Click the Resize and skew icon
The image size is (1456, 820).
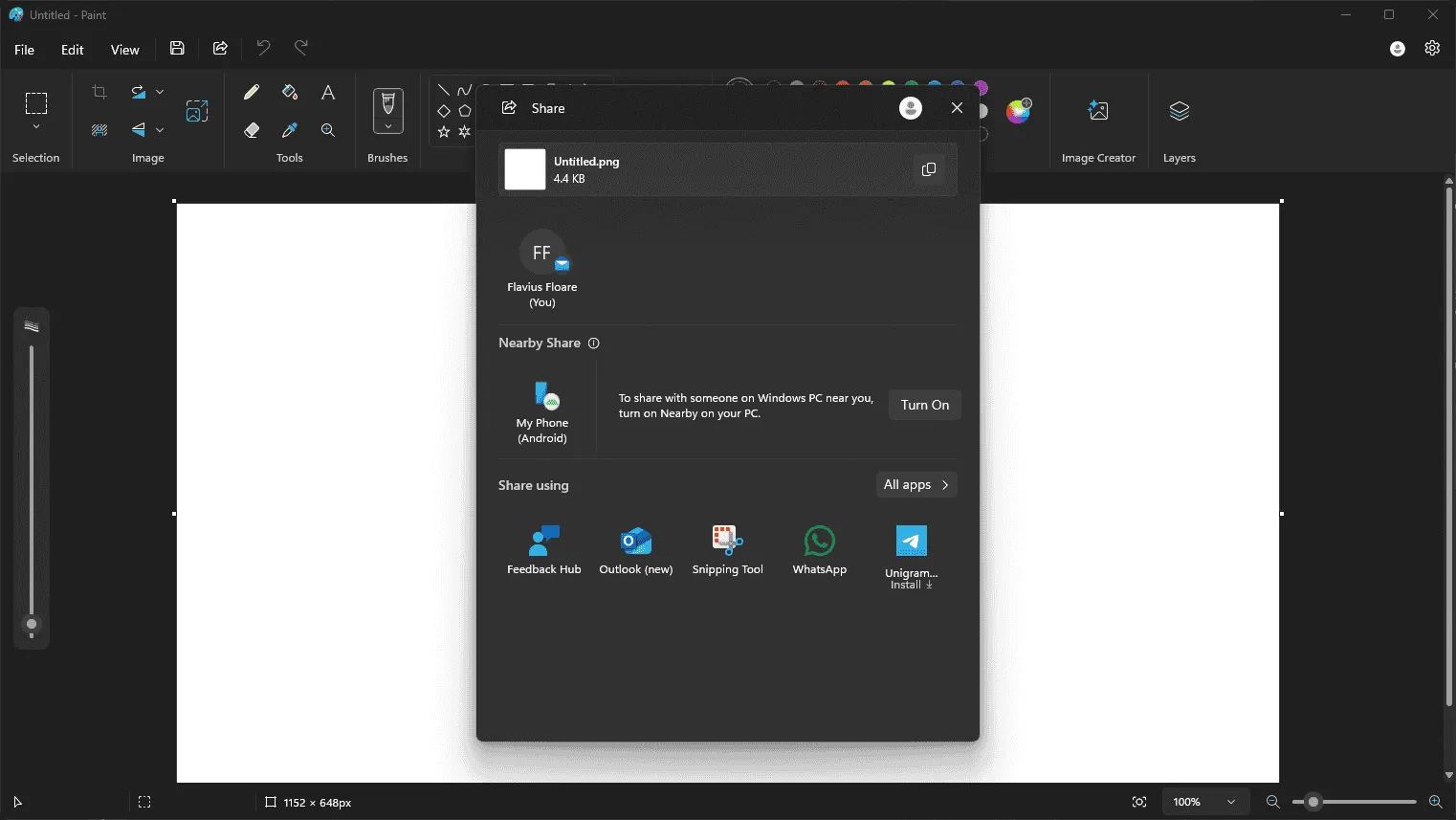(x=197, y=111)
